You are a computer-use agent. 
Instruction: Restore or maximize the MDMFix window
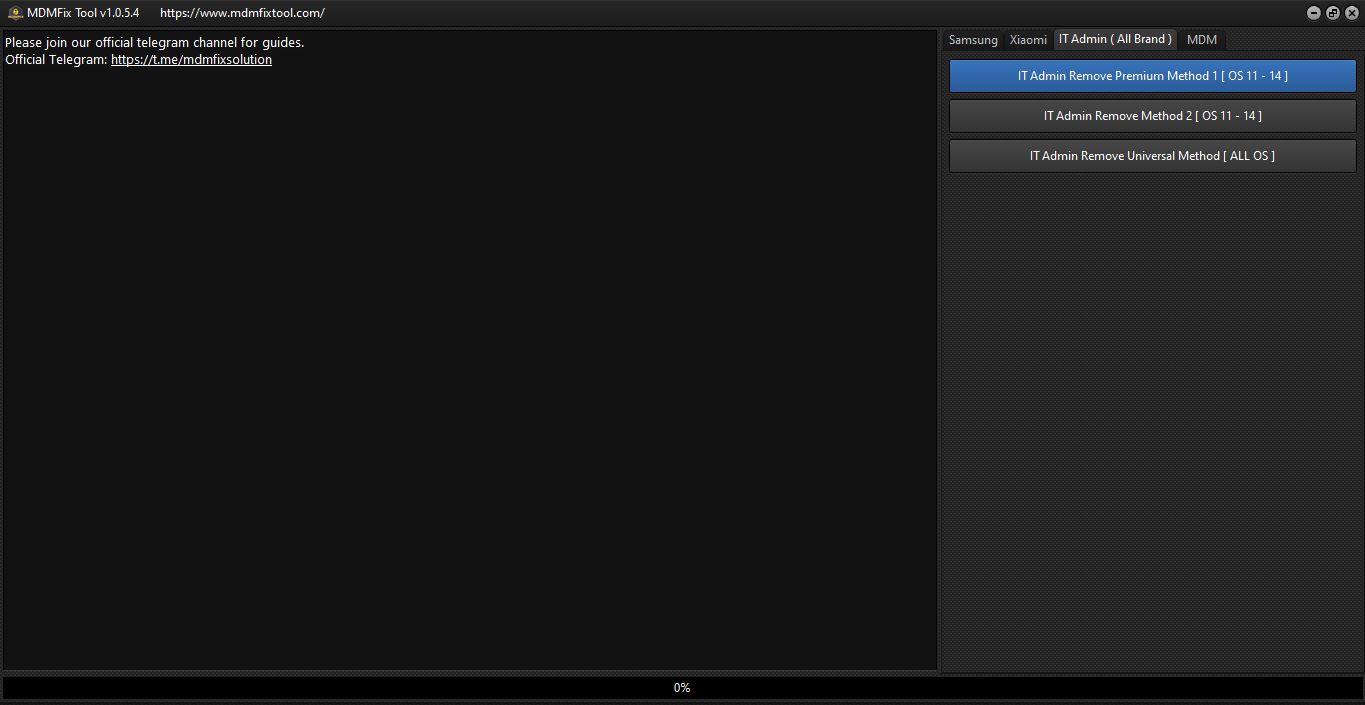pos(1333,13)
